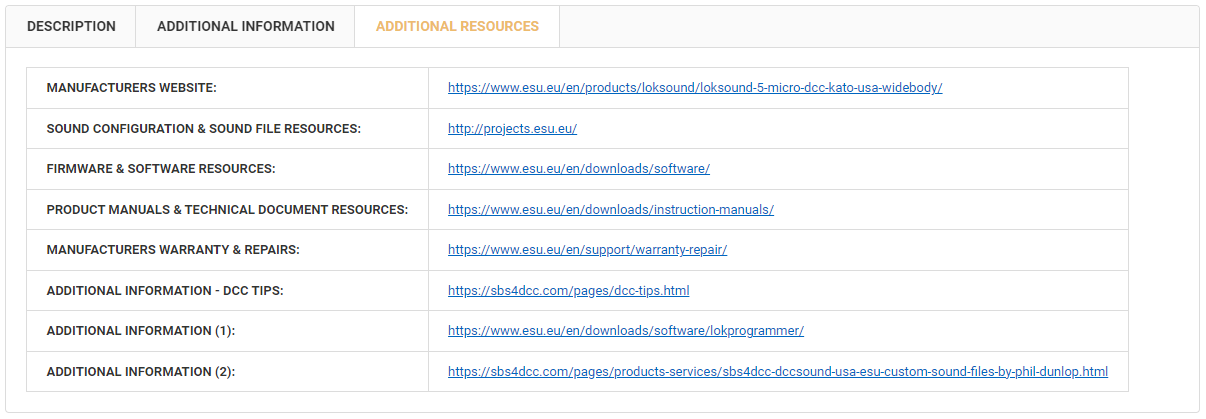1206x419 pixels.
Task: Open the LokSound 5 micro Kato manufacturer link
Action: 695,88
